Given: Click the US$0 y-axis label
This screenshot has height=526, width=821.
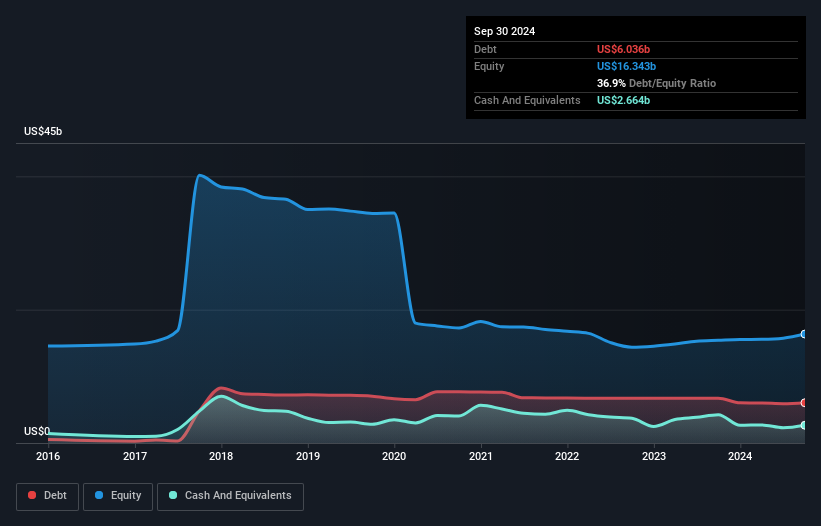Looking at the screenshot, I should 37,431.
